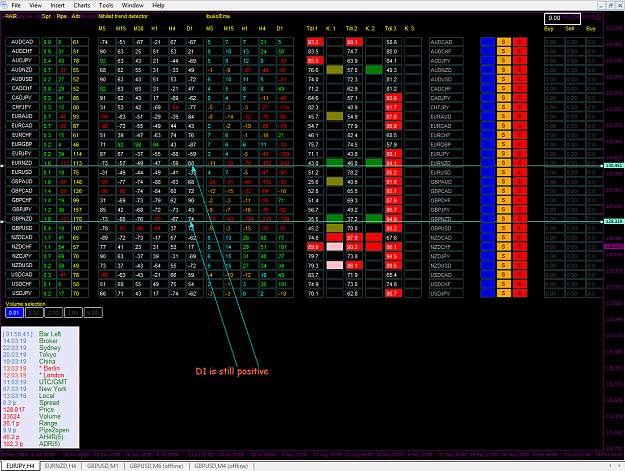
Task: Select the 5.00 volume option
Action: pos(92,313)
